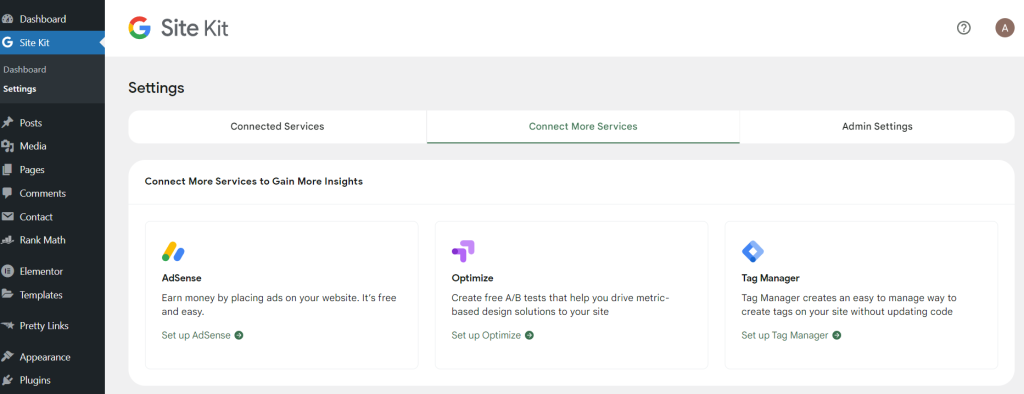This screenshot has height=394, width=1024.
Task: Click the AdSense logo icon
Action: pos(173,252)
